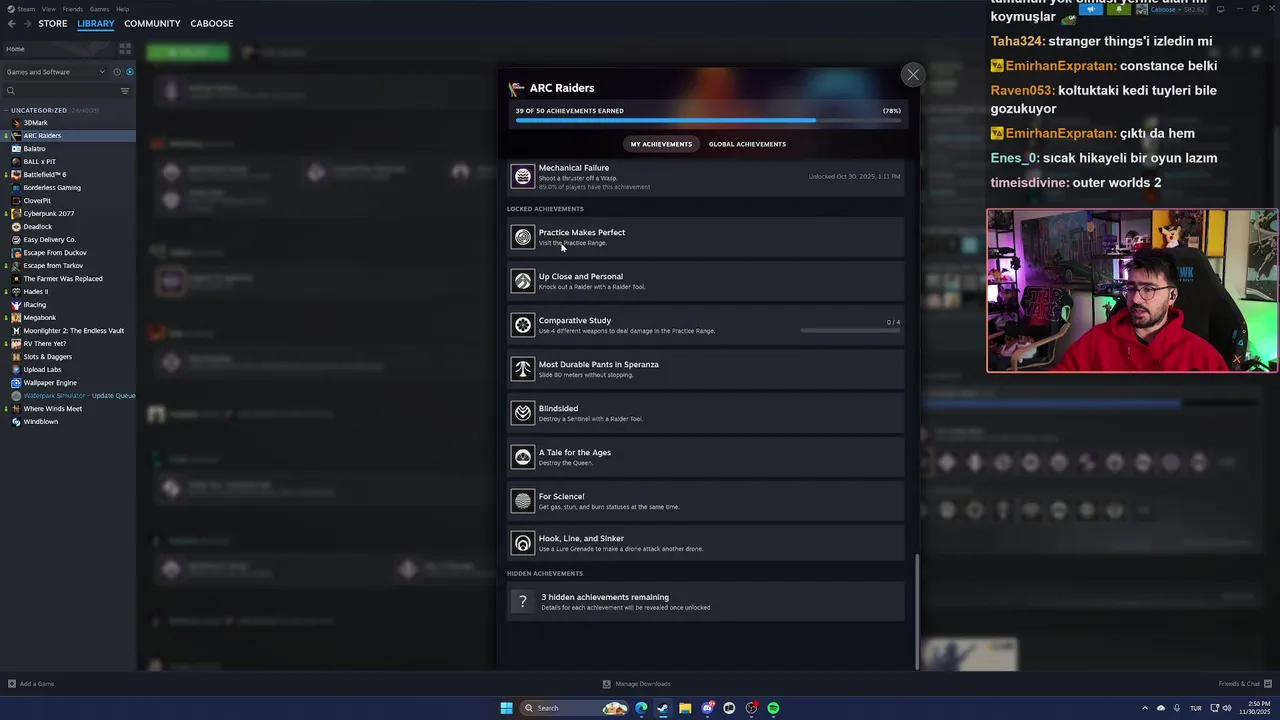Toggle the ready to play filter
The width and height of the screenshot is (1280, 720).
tap(129, 72)
